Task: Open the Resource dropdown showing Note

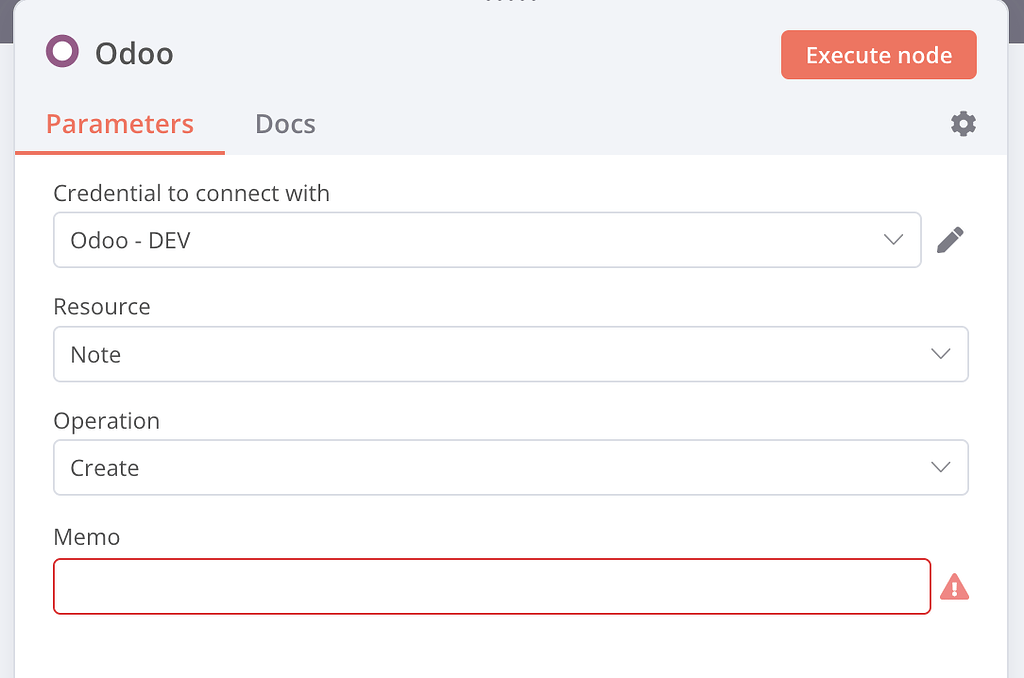Action: [x=511, y=354]
